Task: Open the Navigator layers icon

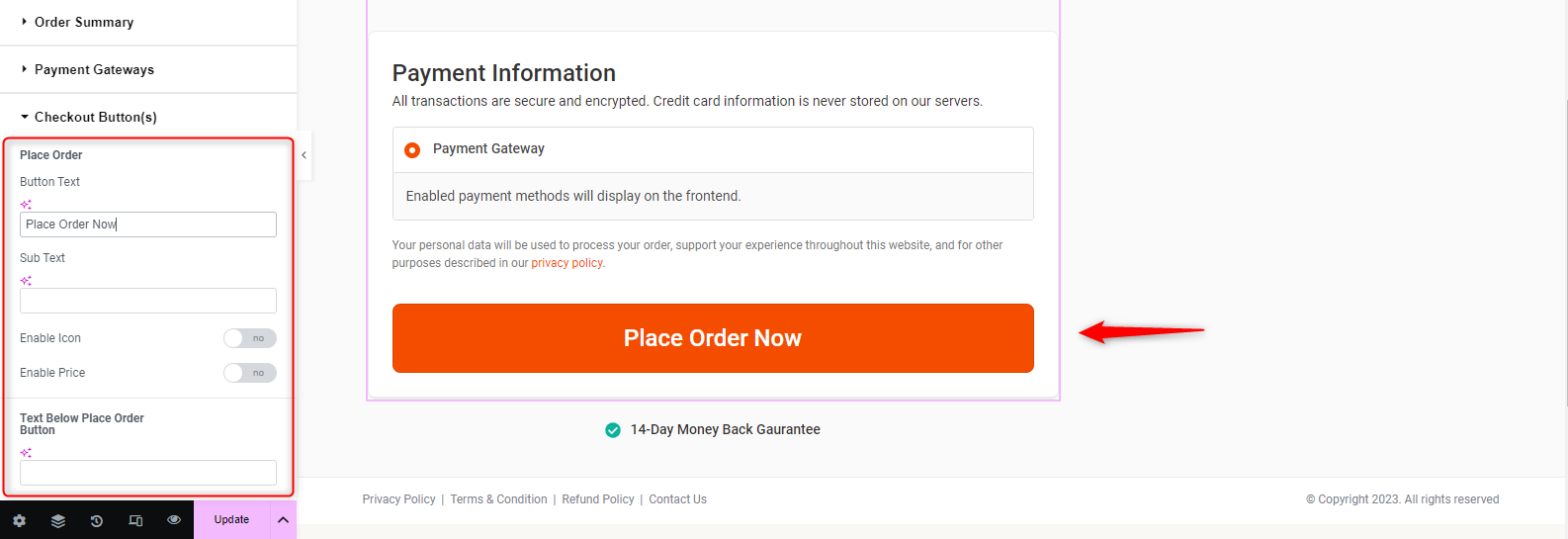Action: point(58,520)
